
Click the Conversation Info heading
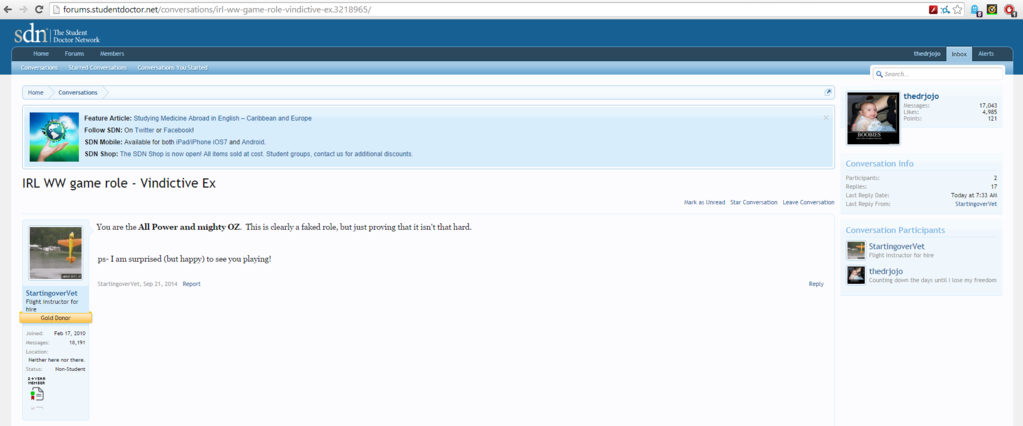point(879,163)
